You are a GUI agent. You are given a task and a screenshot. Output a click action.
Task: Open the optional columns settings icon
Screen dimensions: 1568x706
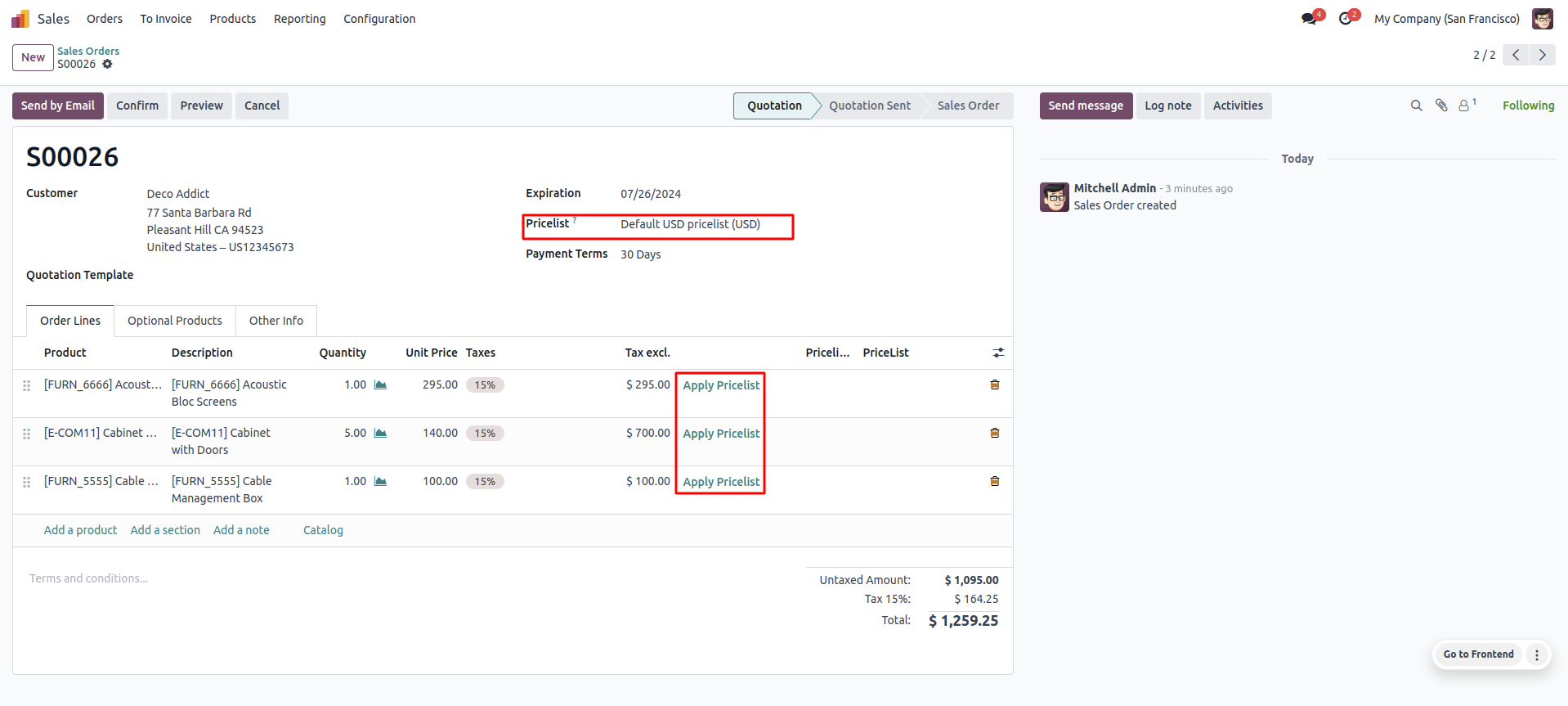click(x=998, y=353)
